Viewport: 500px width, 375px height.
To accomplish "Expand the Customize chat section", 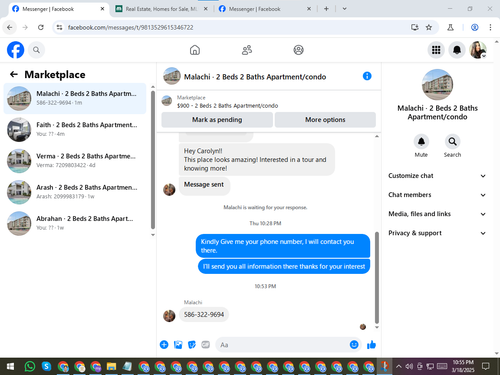I will click(437, 176).
